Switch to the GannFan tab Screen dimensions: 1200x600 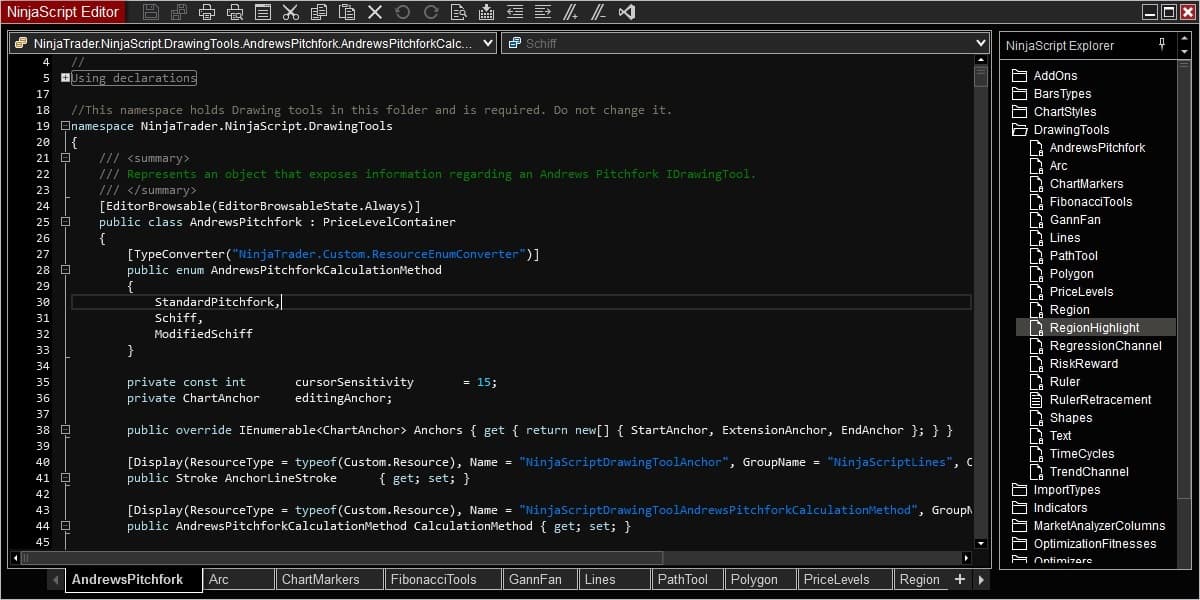click(x=539, y=579)
